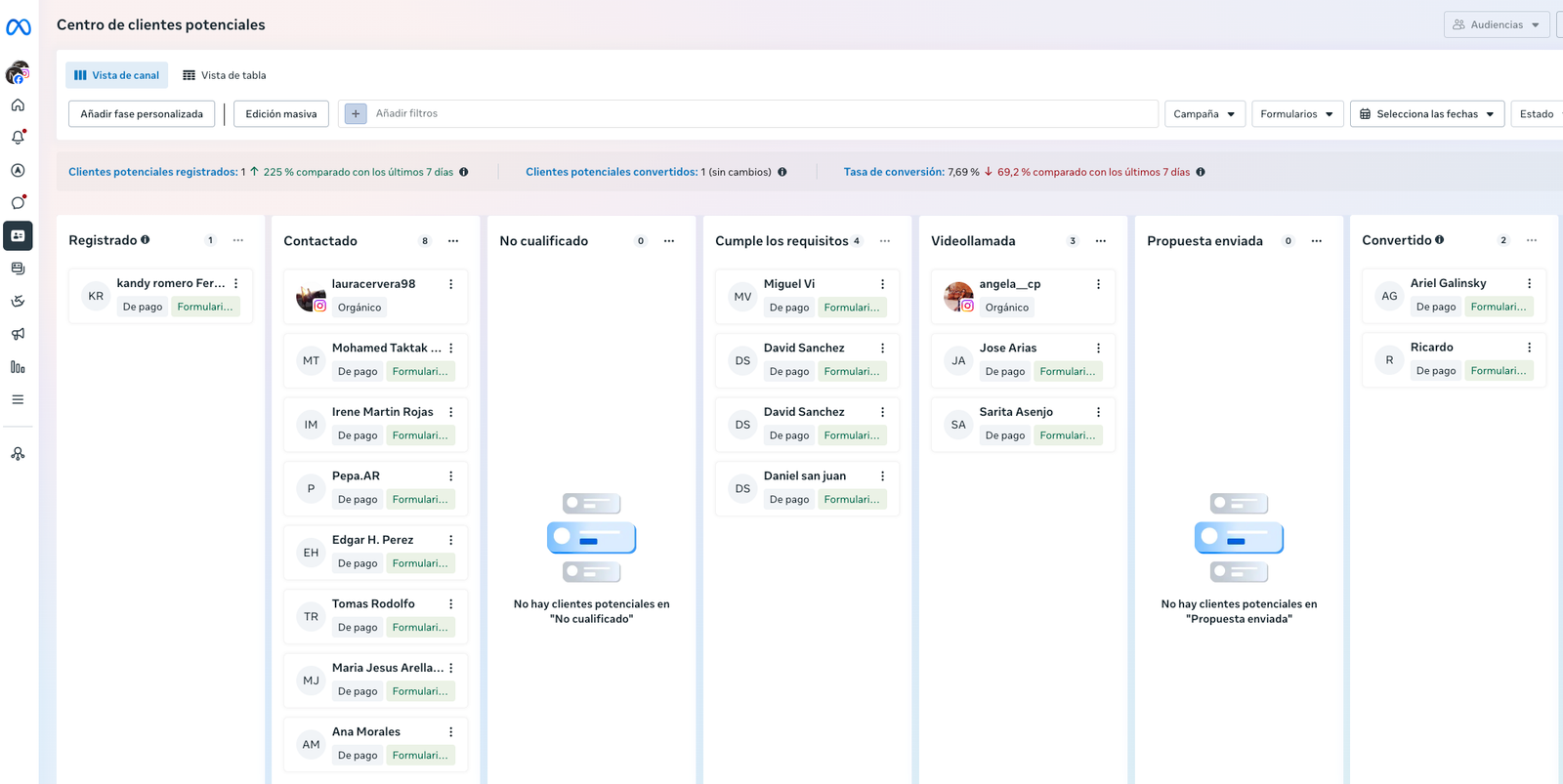
Task: Click info icon for Clientes potenciales convertidos
Action: point(781,172)
